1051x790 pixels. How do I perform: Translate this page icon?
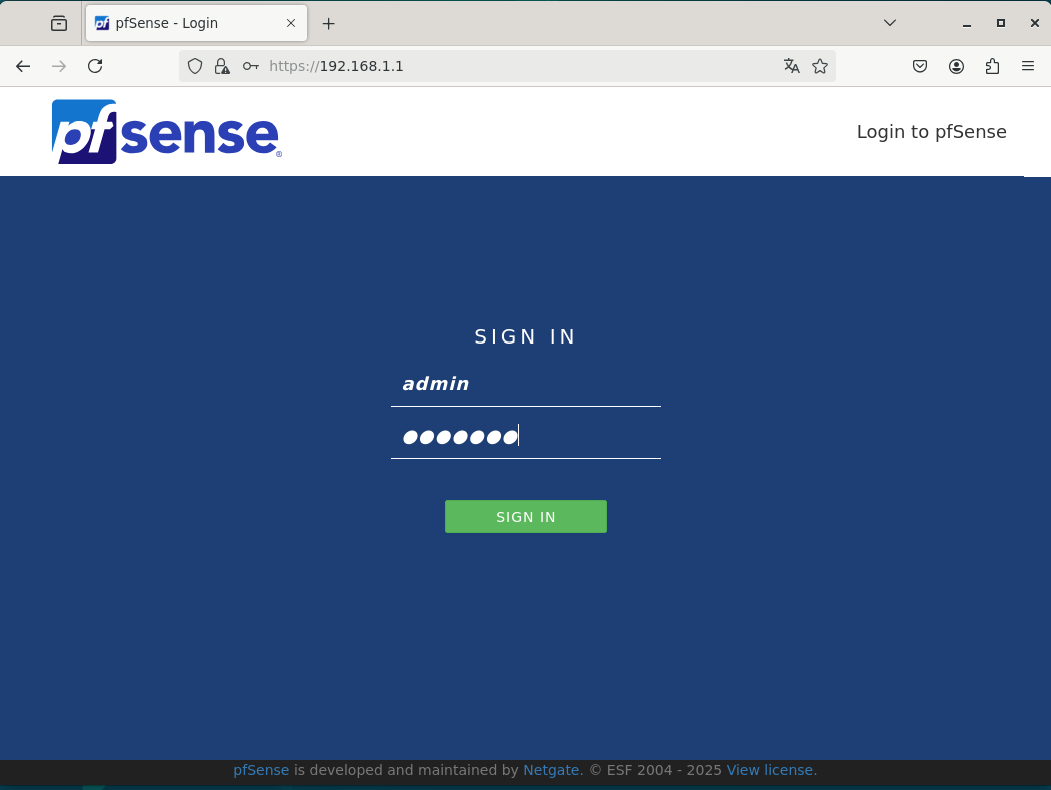pos(792,66)
